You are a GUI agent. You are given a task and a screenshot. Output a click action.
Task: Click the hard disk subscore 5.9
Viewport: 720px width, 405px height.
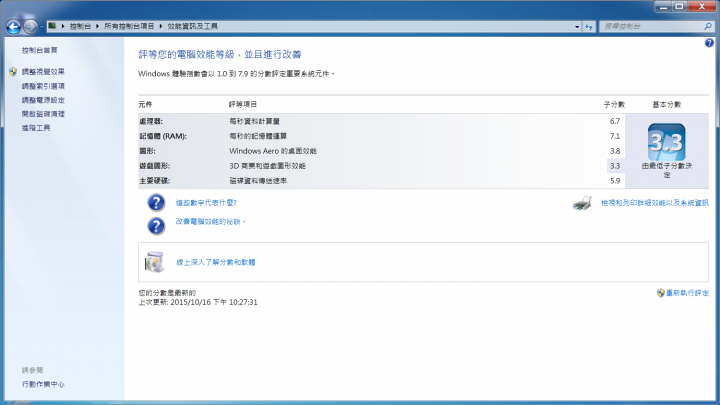point(615,180)
